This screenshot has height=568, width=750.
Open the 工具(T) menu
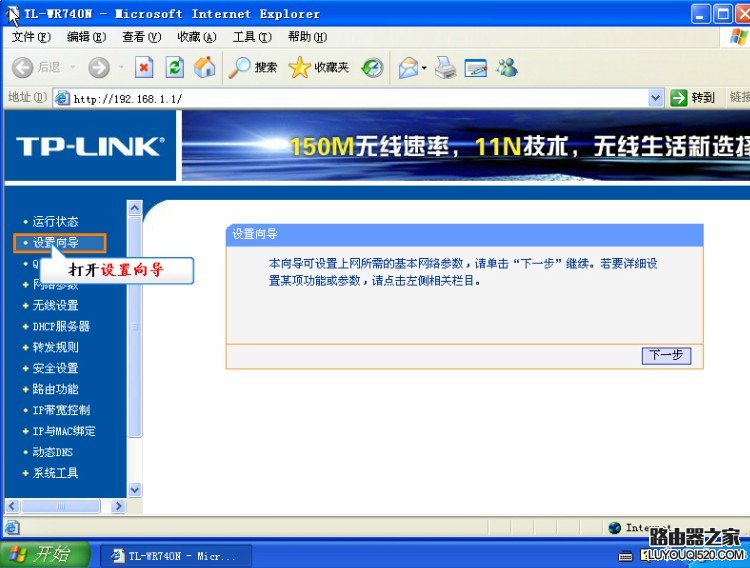(252, 37)
